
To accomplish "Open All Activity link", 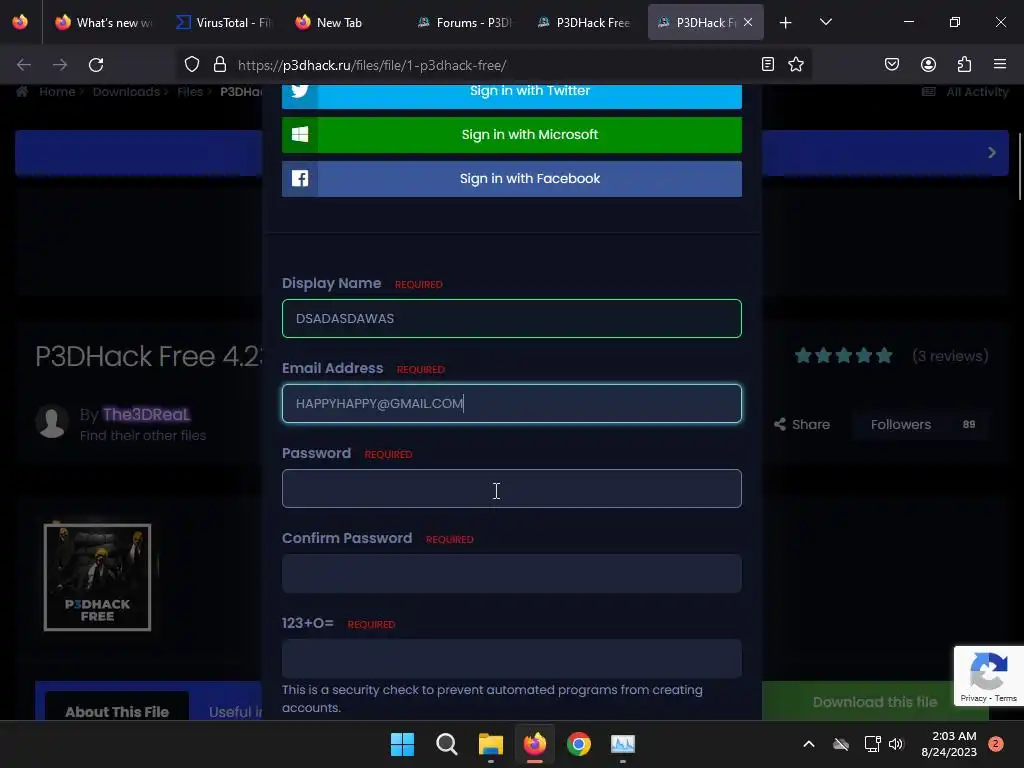I will (x=965, y=92).
